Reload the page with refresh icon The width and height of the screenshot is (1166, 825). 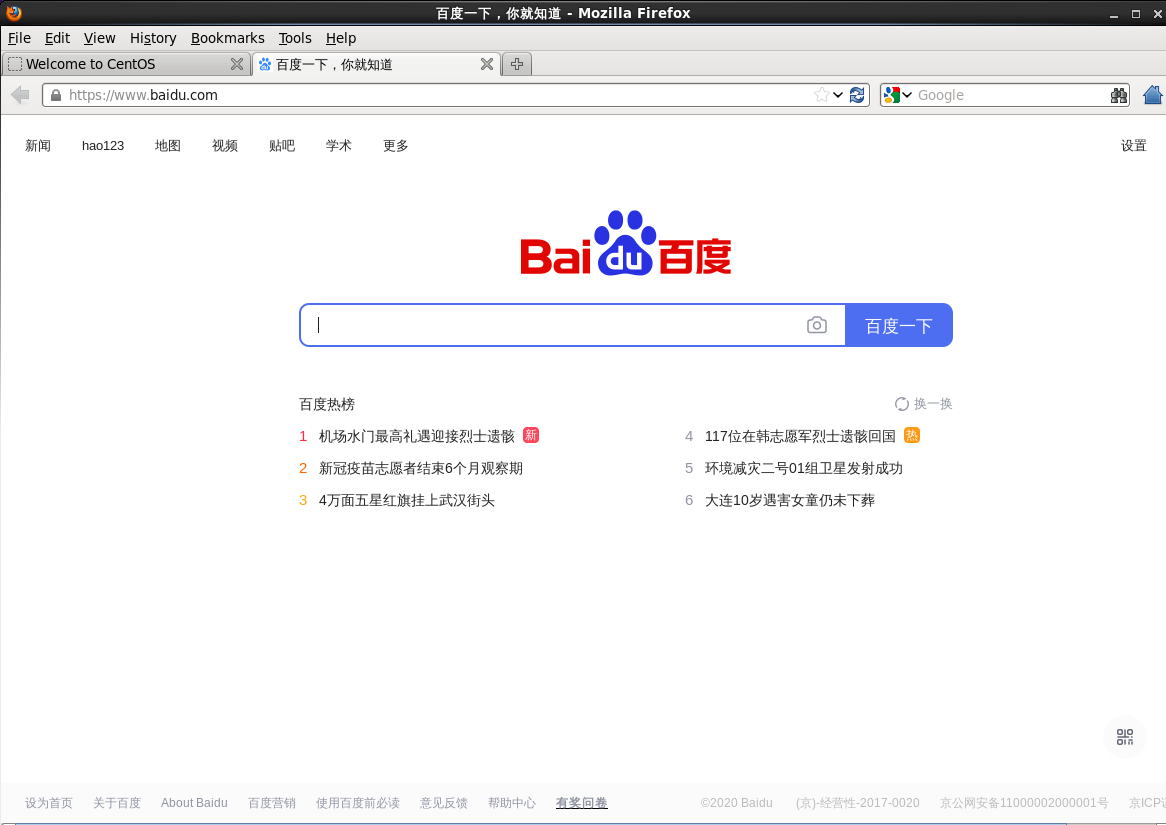[857, 94]
